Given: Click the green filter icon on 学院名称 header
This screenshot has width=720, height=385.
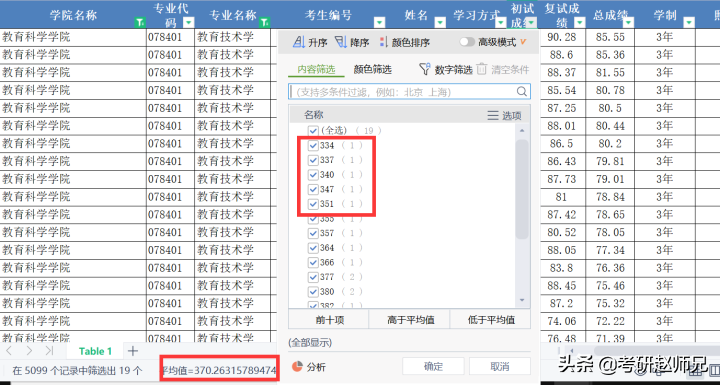Looking at the screenshot, I should (140, 23).
